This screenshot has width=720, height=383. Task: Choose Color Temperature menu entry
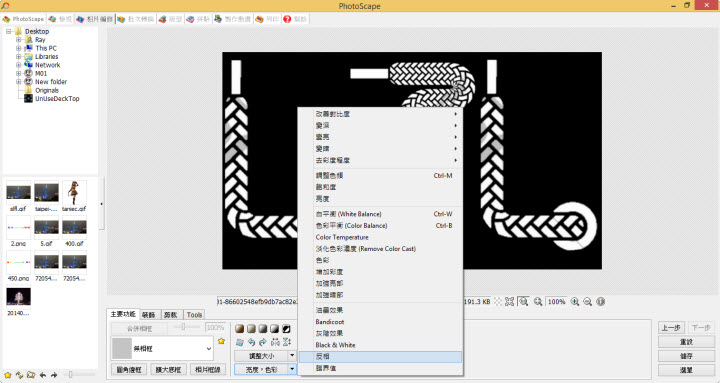(342, 237)
